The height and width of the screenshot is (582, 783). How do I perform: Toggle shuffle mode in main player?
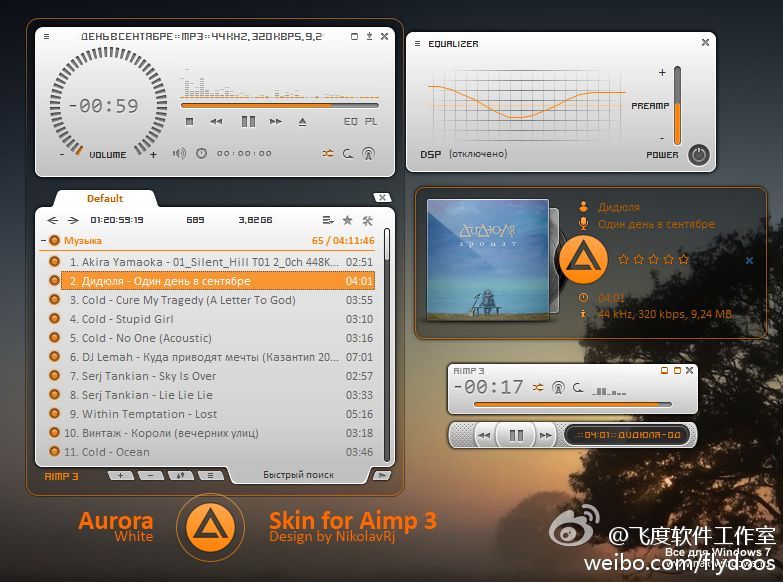point(328,153)
